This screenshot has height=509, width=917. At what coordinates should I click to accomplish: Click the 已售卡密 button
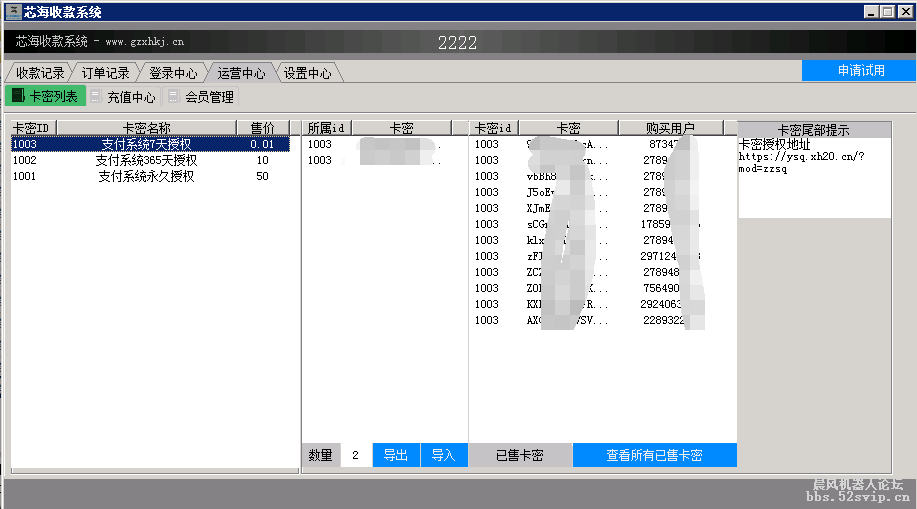point(520,455)
